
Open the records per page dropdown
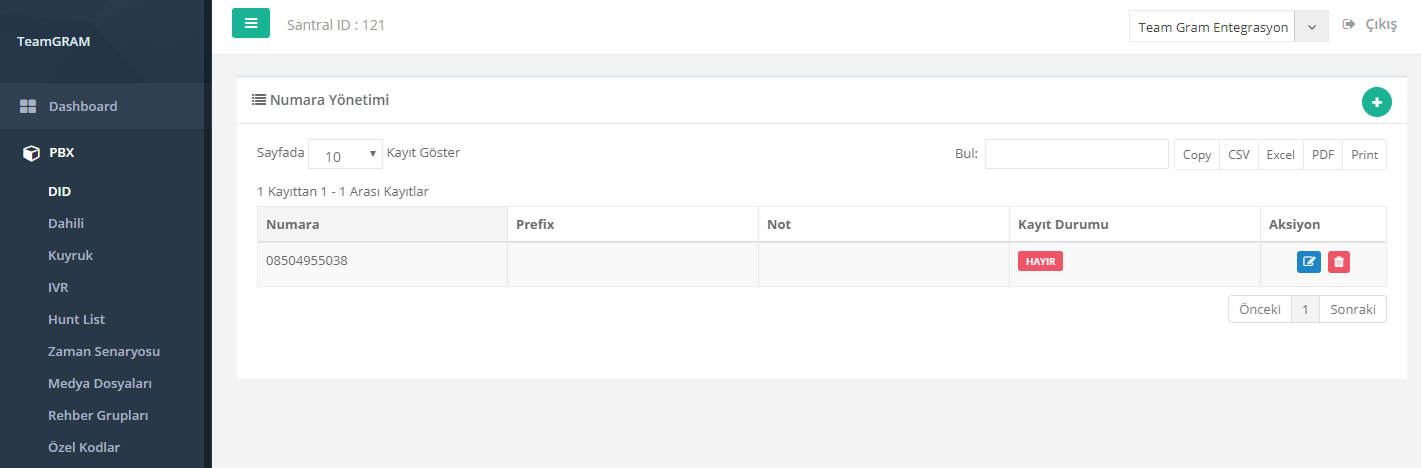click(x=345, y=154)
